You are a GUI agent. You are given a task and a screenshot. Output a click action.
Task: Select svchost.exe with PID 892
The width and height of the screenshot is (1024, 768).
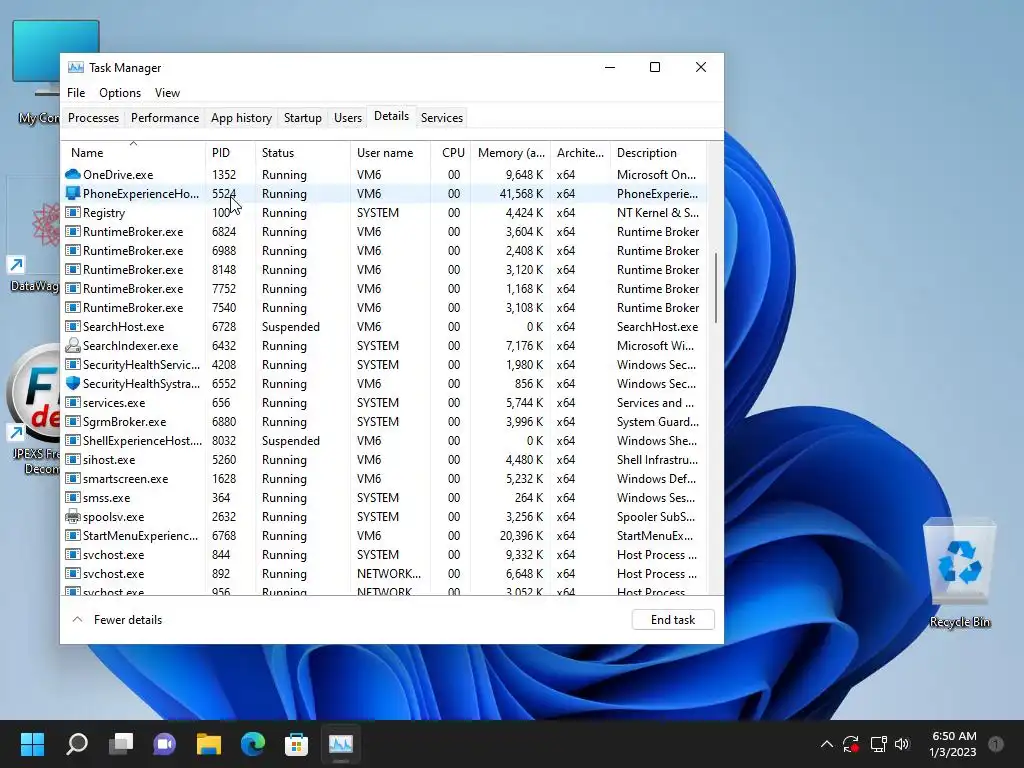384,573
